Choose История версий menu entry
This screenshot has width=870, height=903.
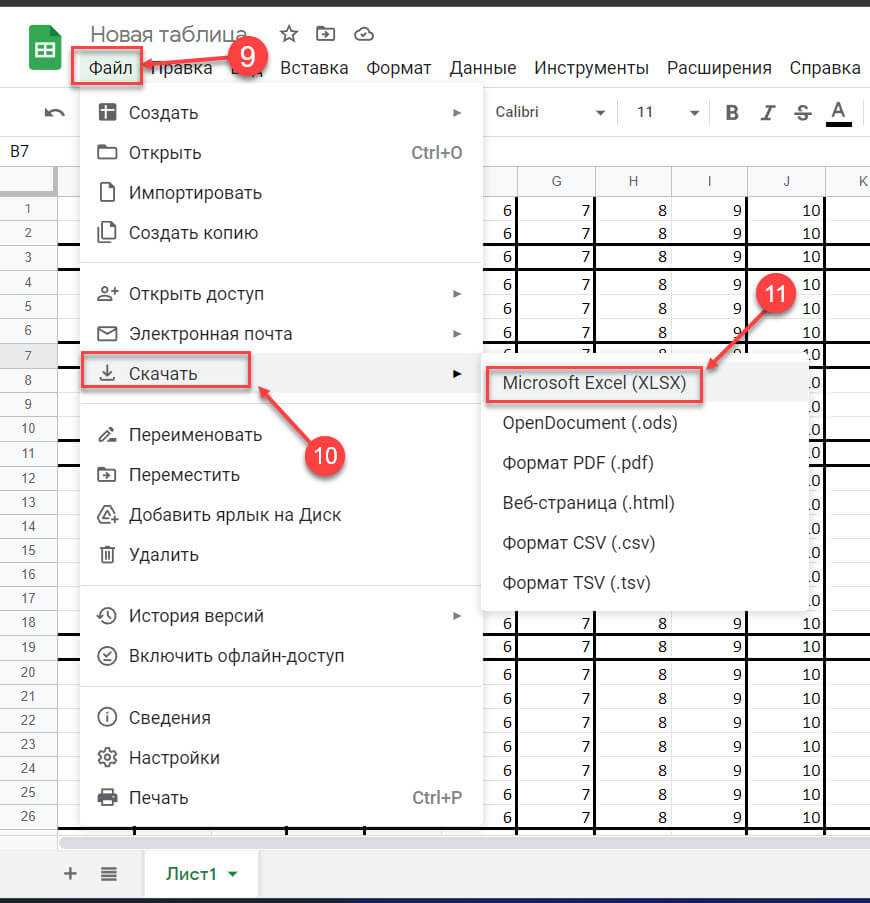coord(281,616)
